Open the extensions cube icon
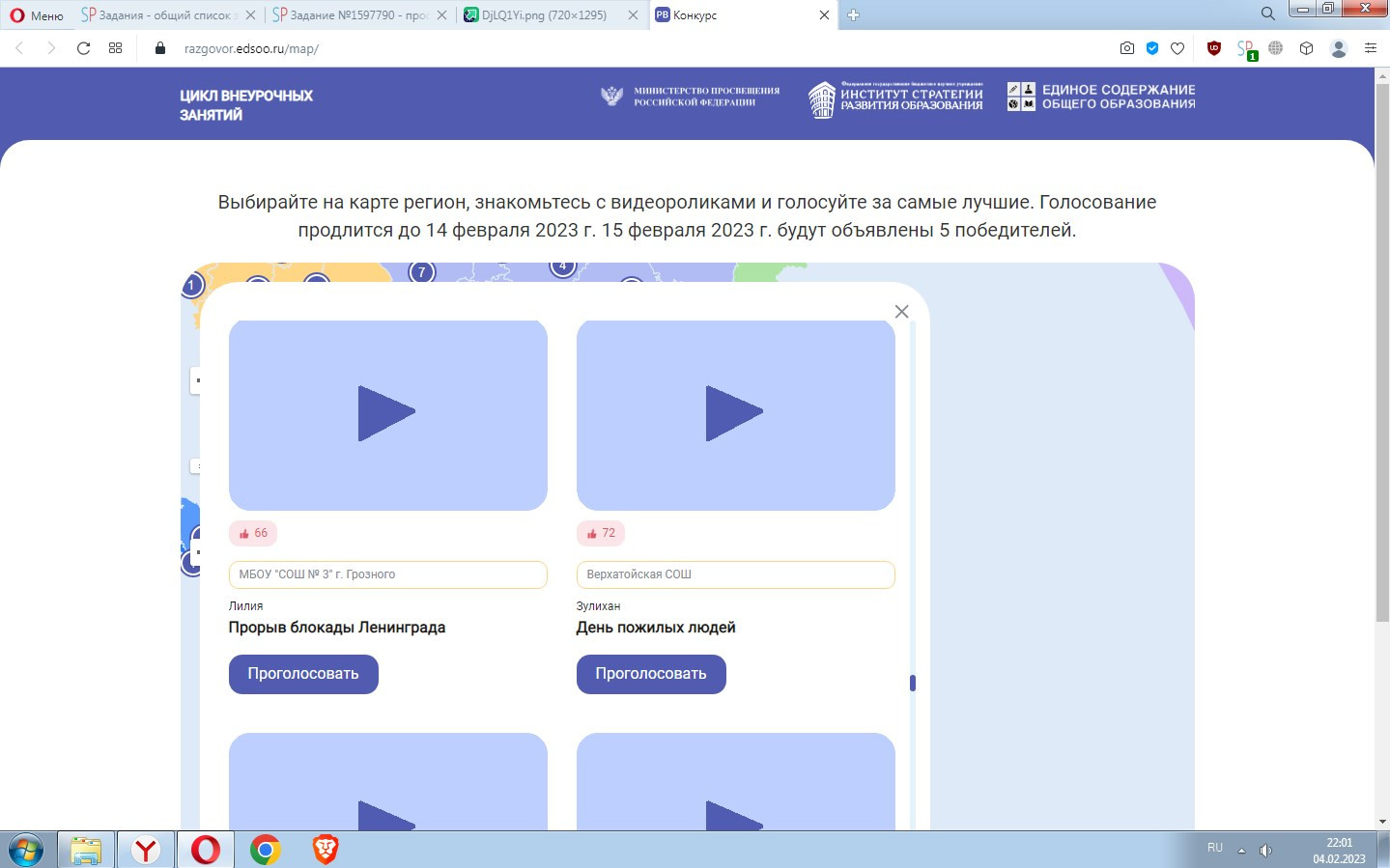Screen dimensions: 1390x868 click(x=1307, y=48)
